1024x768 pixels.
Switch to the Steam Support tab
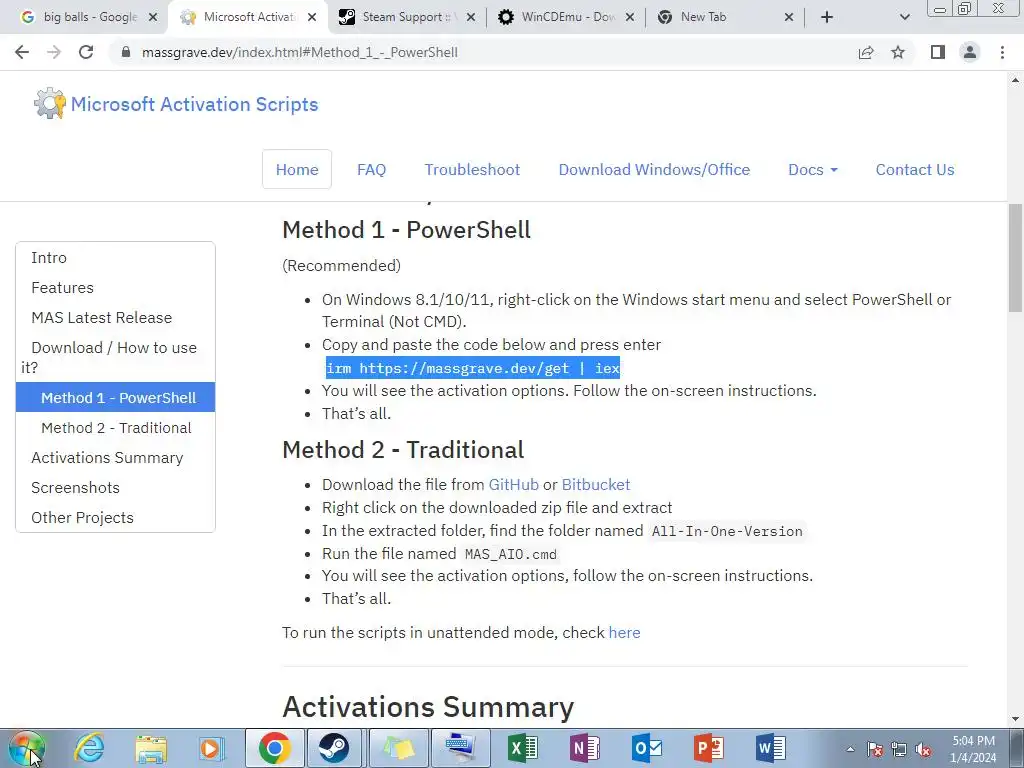point(405,17)
